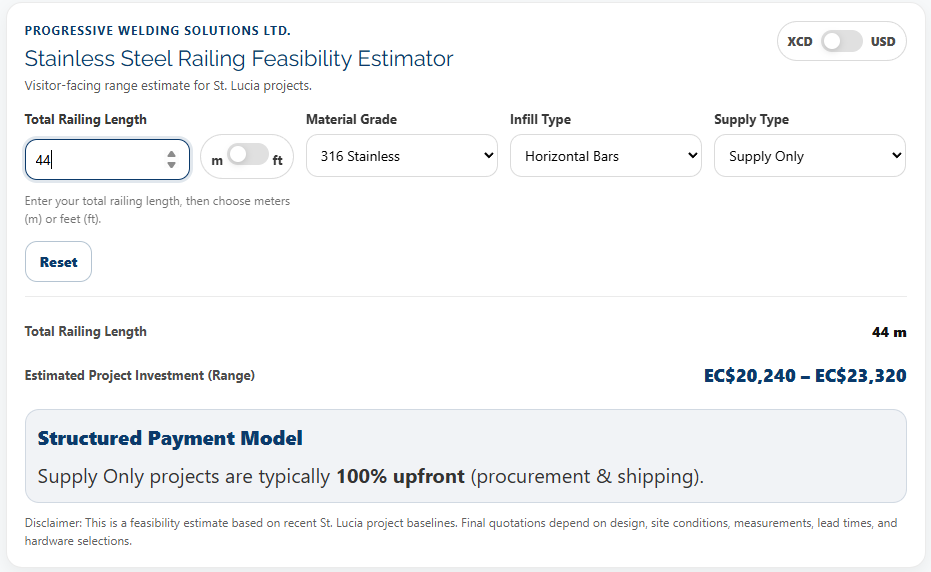Open the Material Grade dropdown
Image resolution: width=931 pixels, height=572 pixels.
401,156
